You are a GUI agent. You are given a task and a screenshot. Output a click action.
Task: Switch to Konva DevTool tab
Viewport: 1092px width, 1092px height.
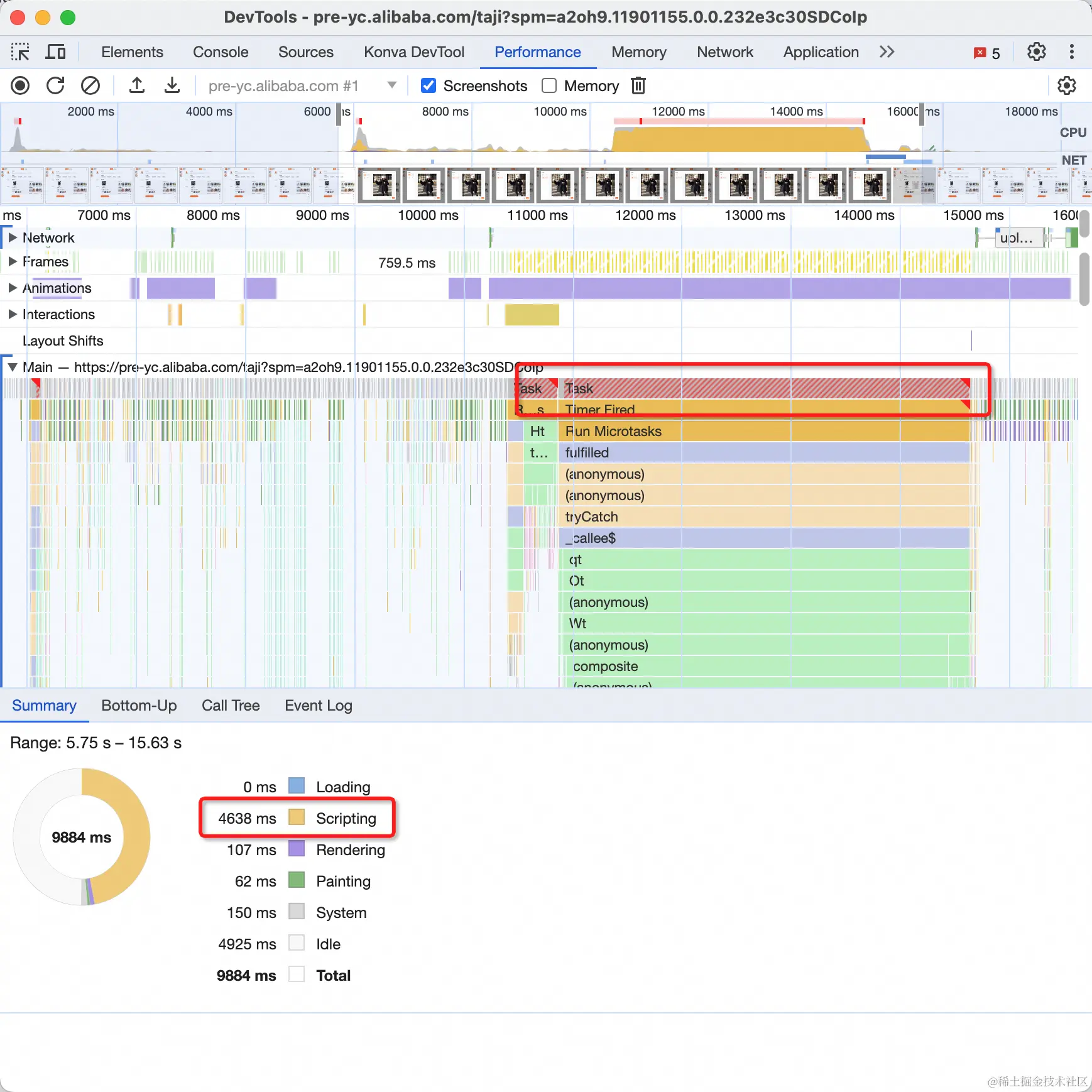pyautogui.click(x=414, y=52)
